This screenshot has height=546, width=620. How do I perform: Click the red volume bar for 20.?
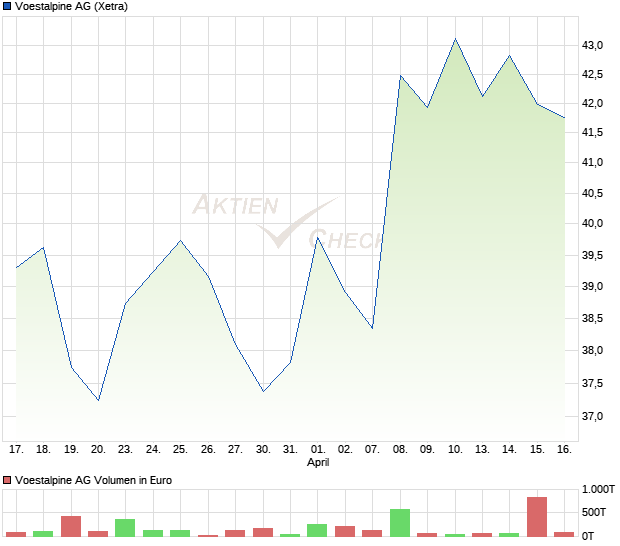coord(98,534)
